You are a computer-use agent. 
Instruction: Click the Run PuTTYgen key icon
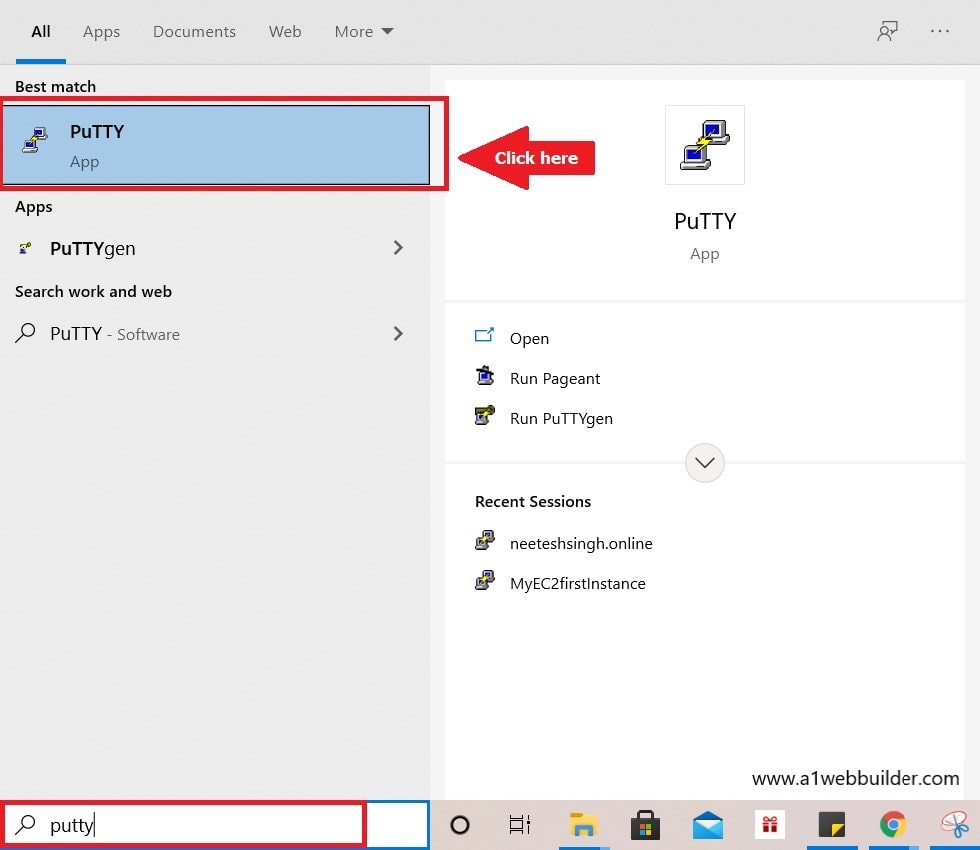click(x=484, y=415)
